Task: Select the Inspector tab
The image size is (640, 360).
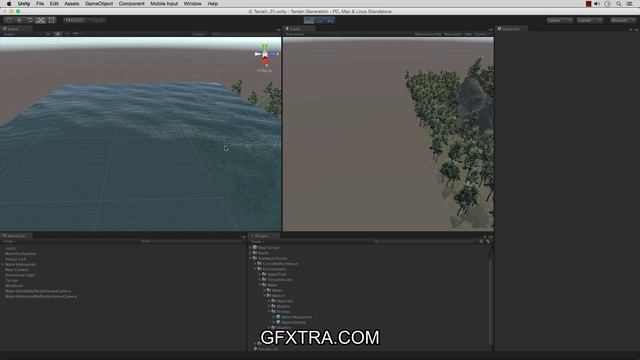Action: click(x=511, y=29)
